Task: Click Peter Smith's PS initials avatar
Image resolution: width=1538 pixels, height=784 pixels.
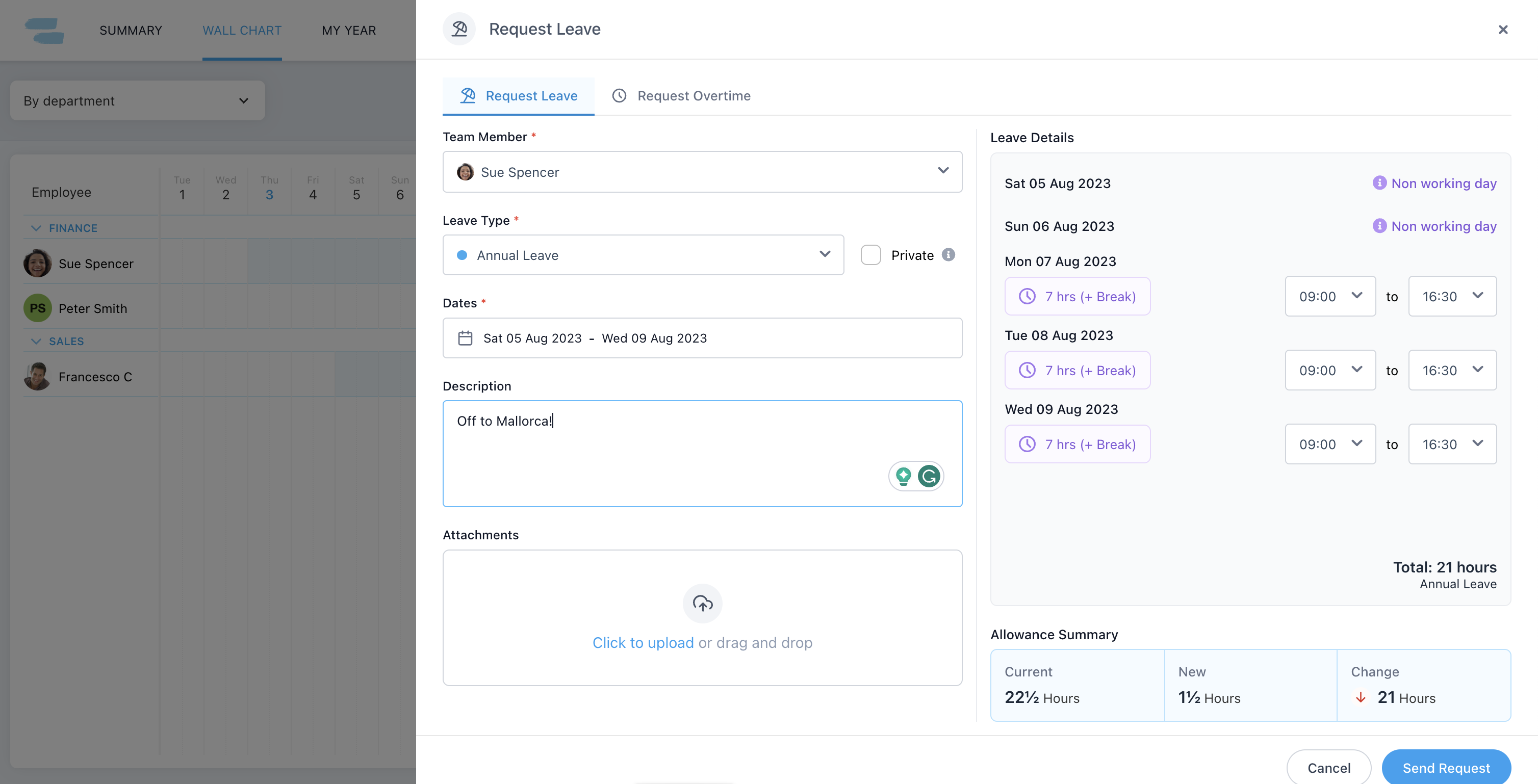Action: [38, 308]
